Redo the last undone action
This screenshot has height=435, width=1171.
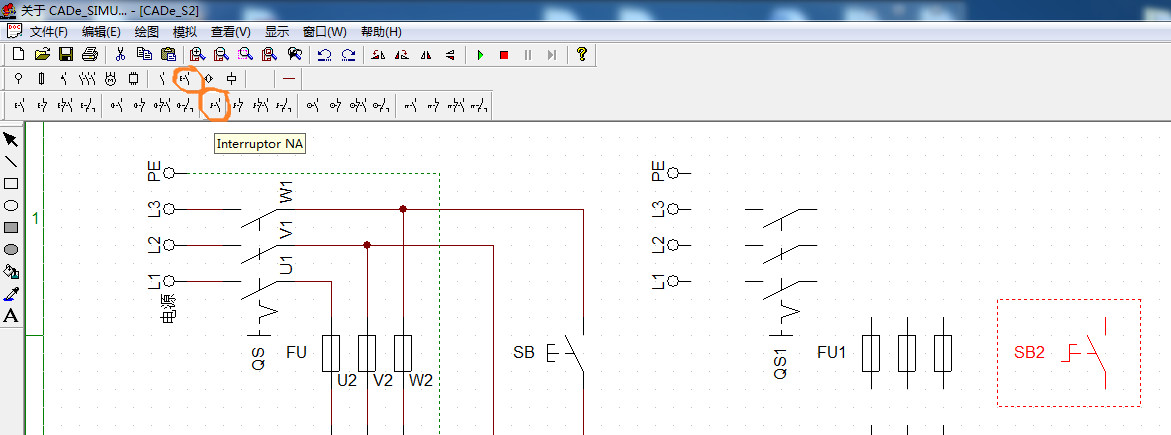point(349,55)
